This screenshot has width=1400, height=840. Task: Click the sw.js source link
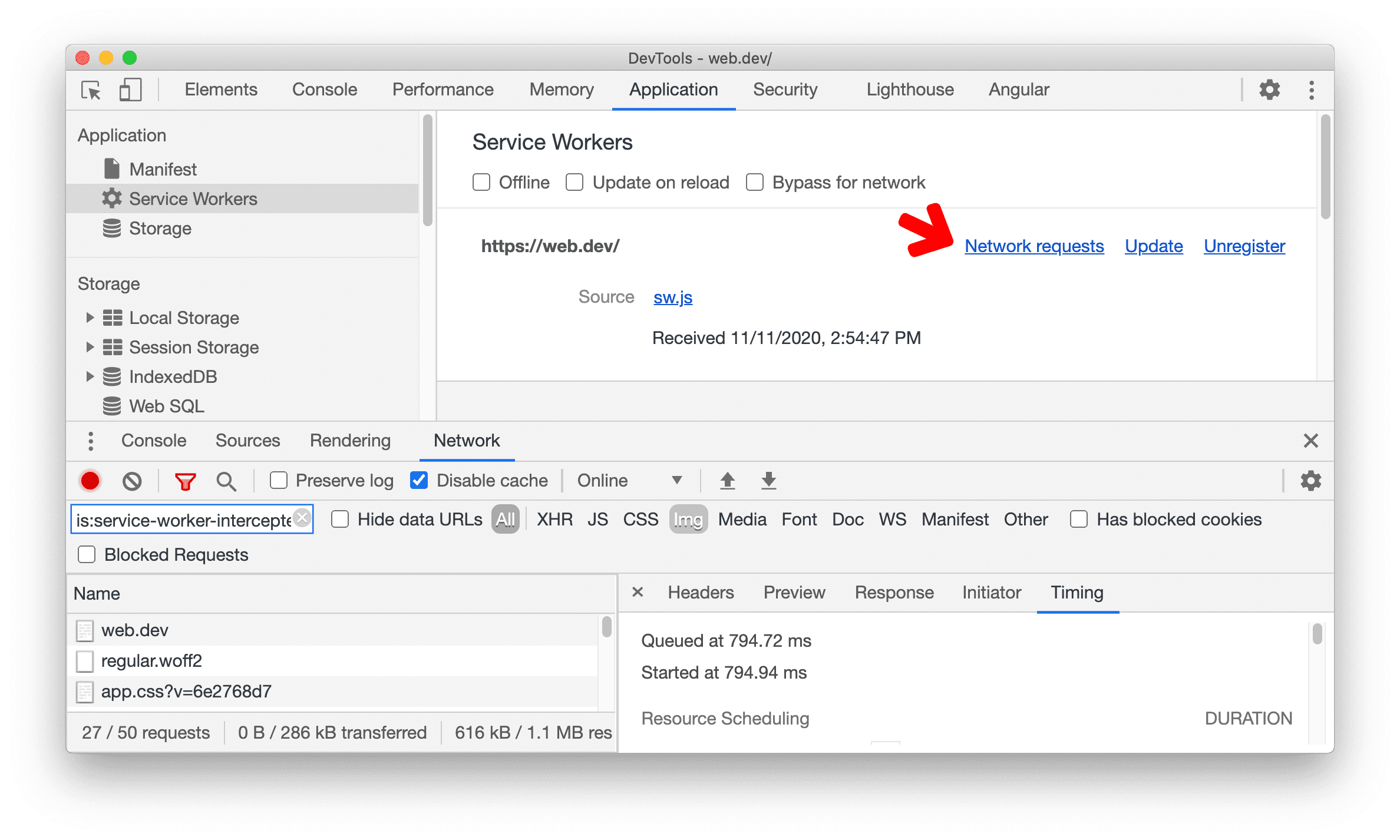(x=674, y=297)
